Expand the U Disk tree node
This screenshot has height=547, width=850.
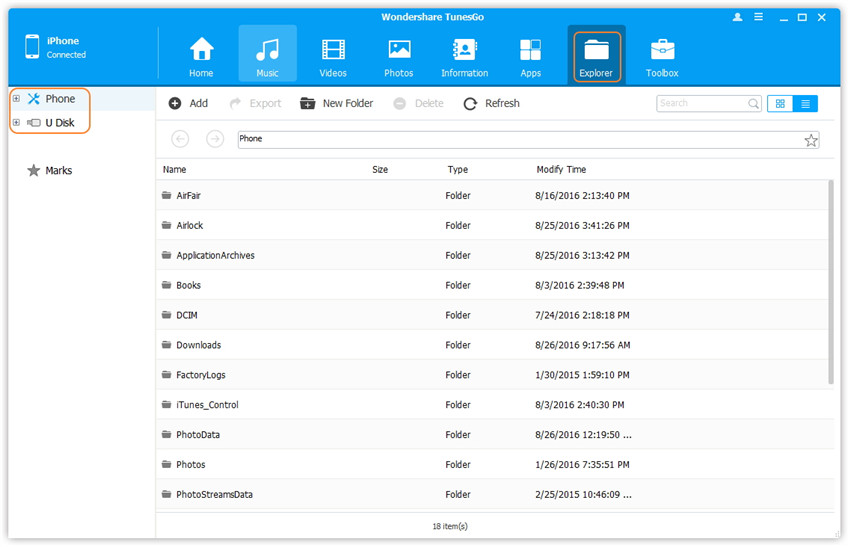(16, 123)
